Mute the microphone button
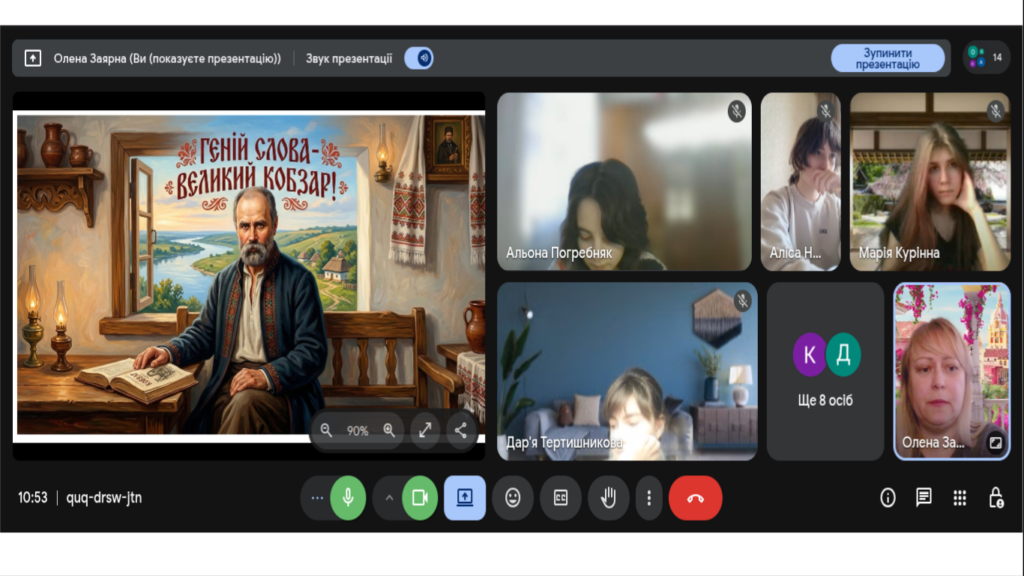Image resolution: width=1024 pixels, height=576 pixels. 347,498
